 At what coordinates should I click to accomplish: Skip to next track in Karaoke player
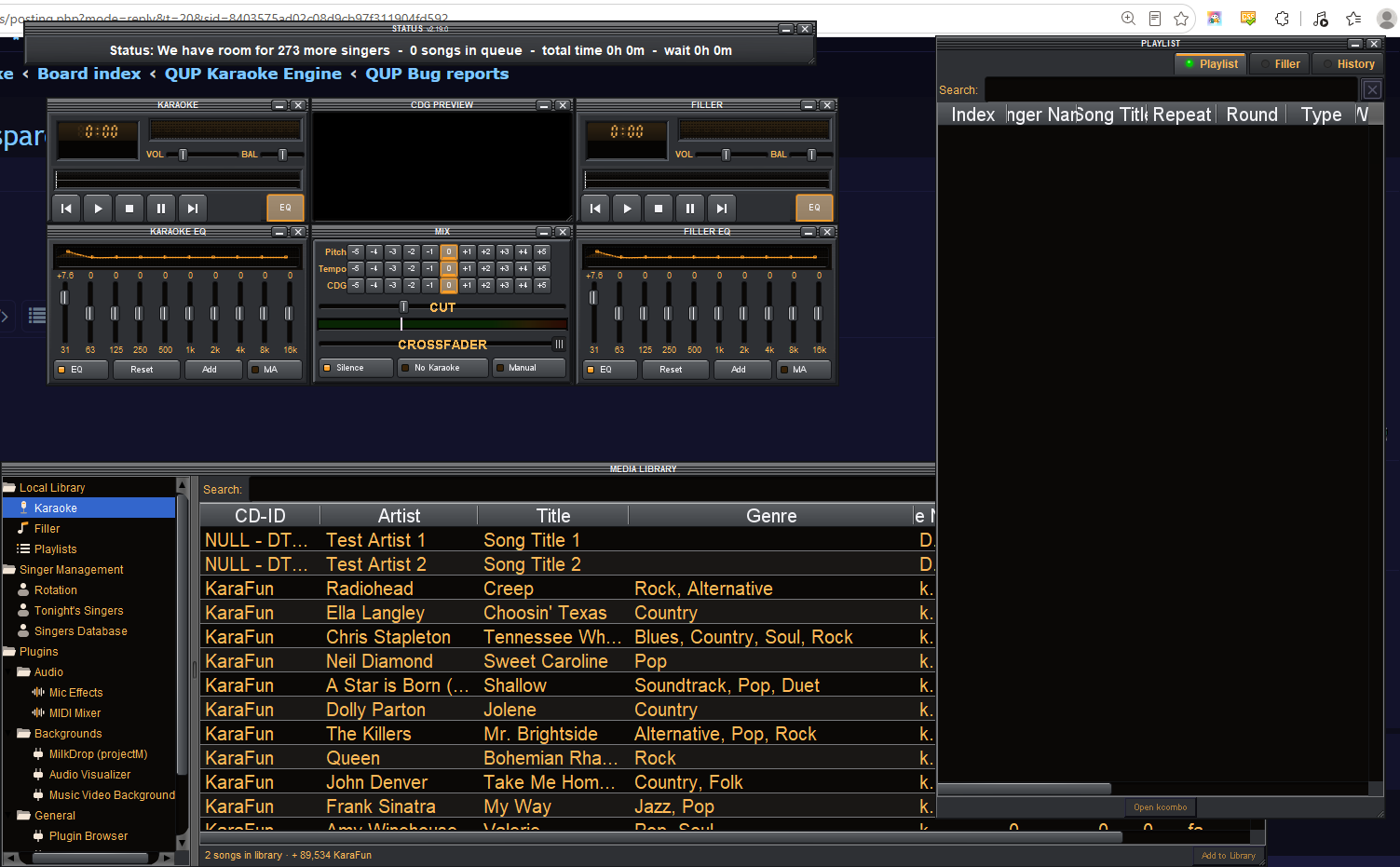click(193, 209)
